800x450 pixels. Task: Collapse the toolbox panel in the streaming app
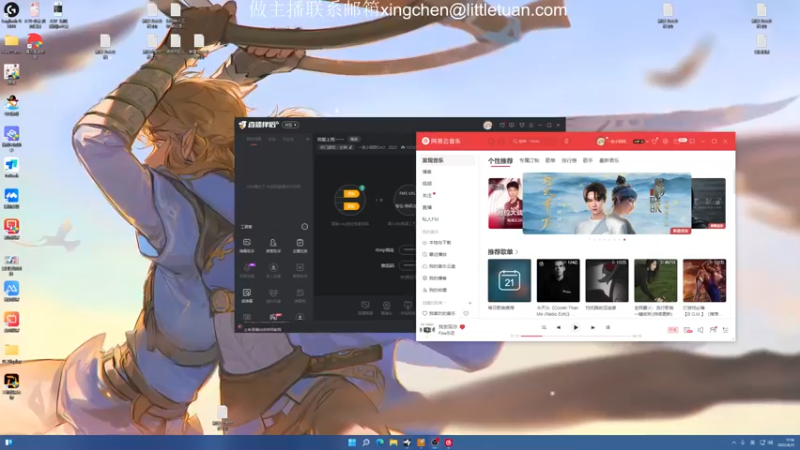305,227
